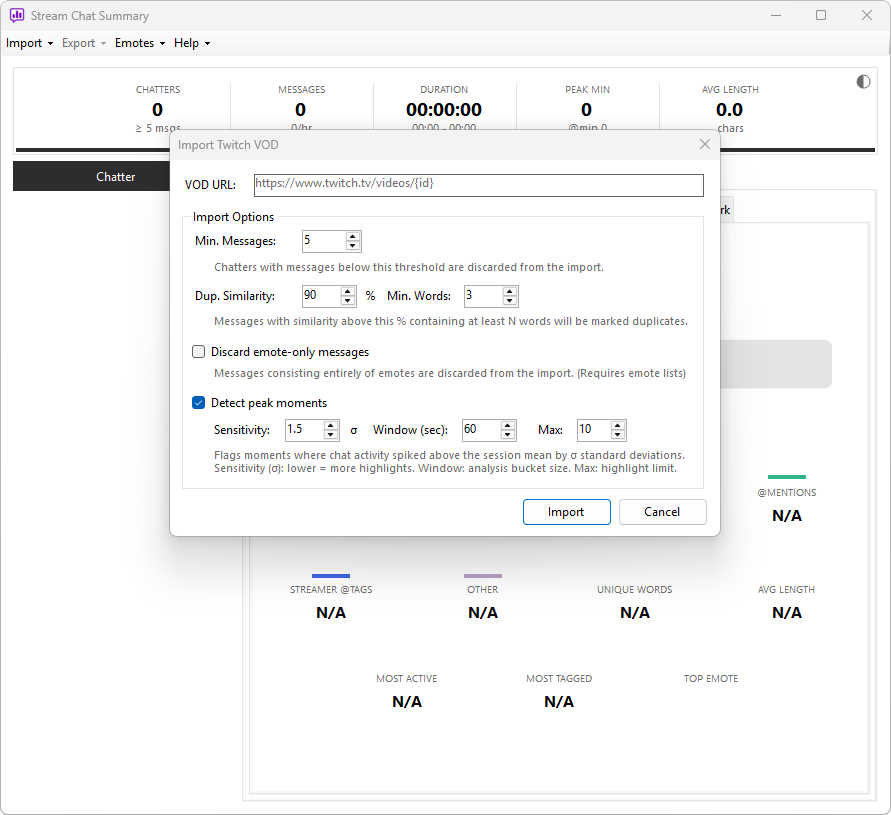Click the Sensitivity value field
Viewport: 891px width, 815px height.
point(305,430)
